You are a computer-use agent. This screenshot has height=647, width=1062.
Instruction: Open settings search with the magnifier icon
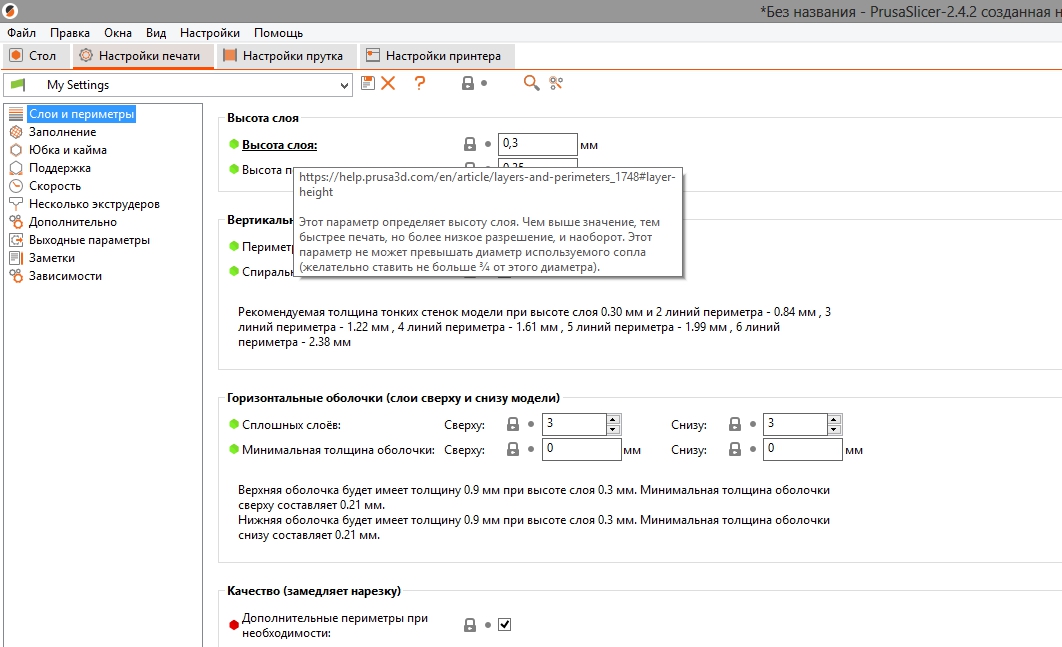click(x=532, y=83)
